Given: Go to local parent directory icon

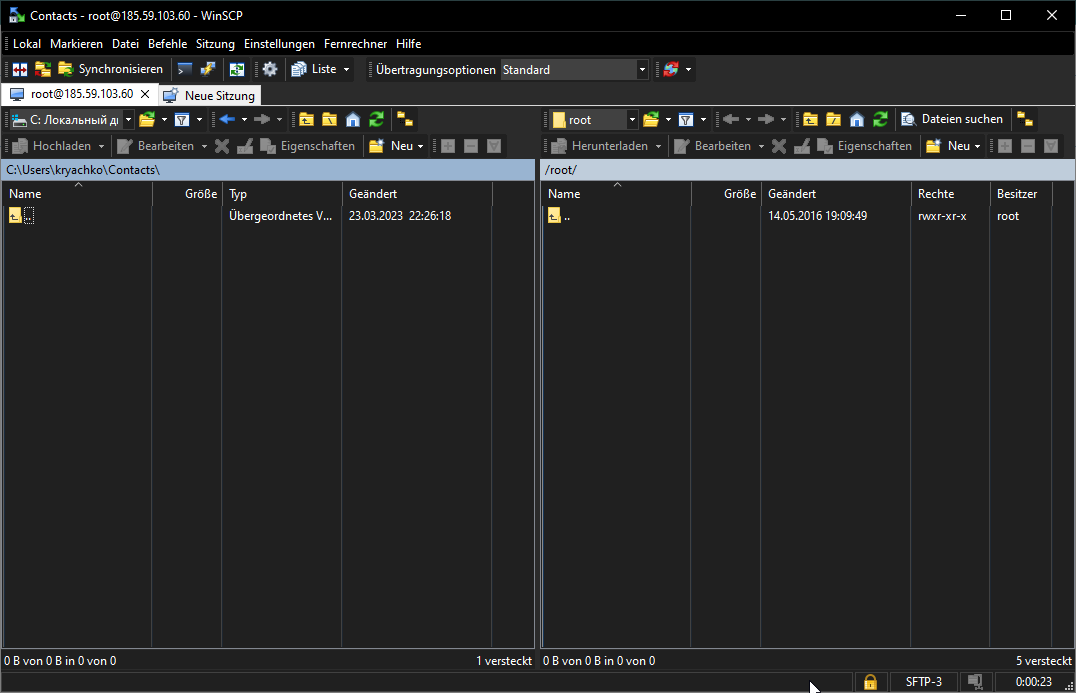Looking at the screenshot, I should (x=306, y=120).
